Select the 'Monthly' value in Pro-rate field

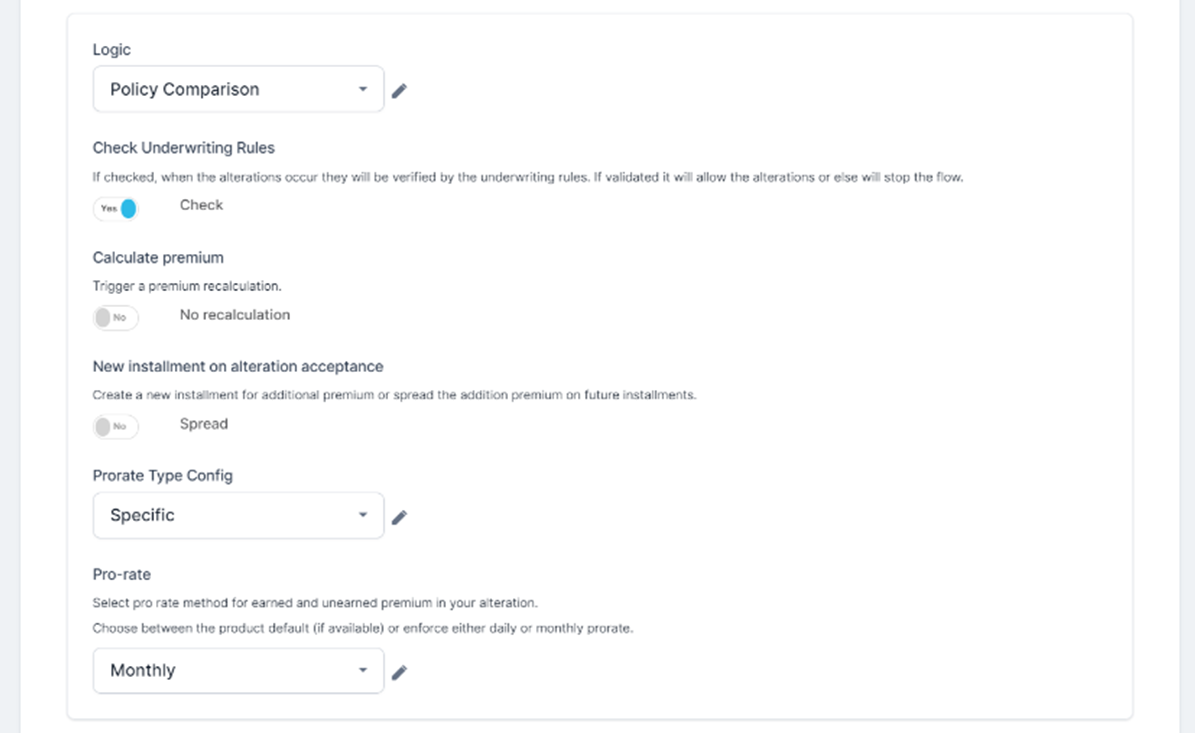click(142, 670)
